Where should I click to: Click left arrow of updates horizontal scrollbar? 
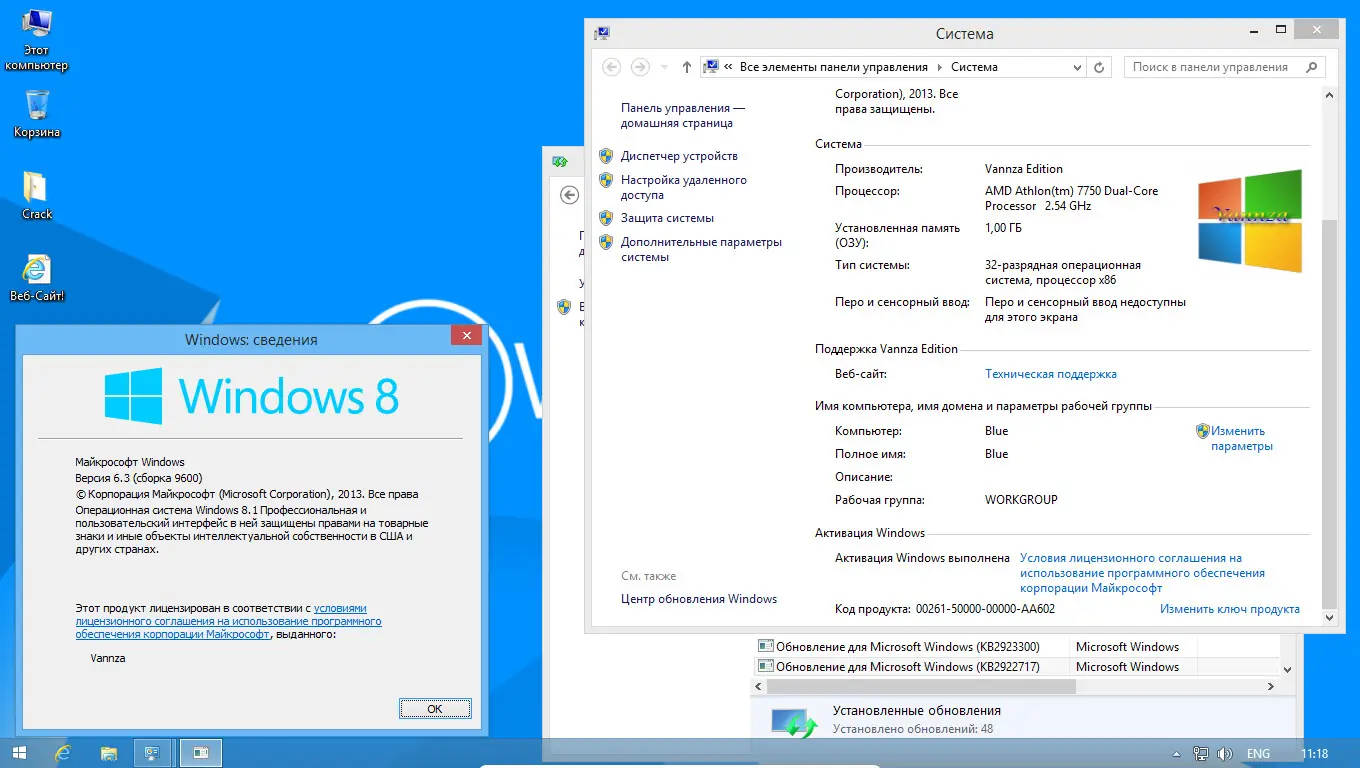tap(759, 687)
